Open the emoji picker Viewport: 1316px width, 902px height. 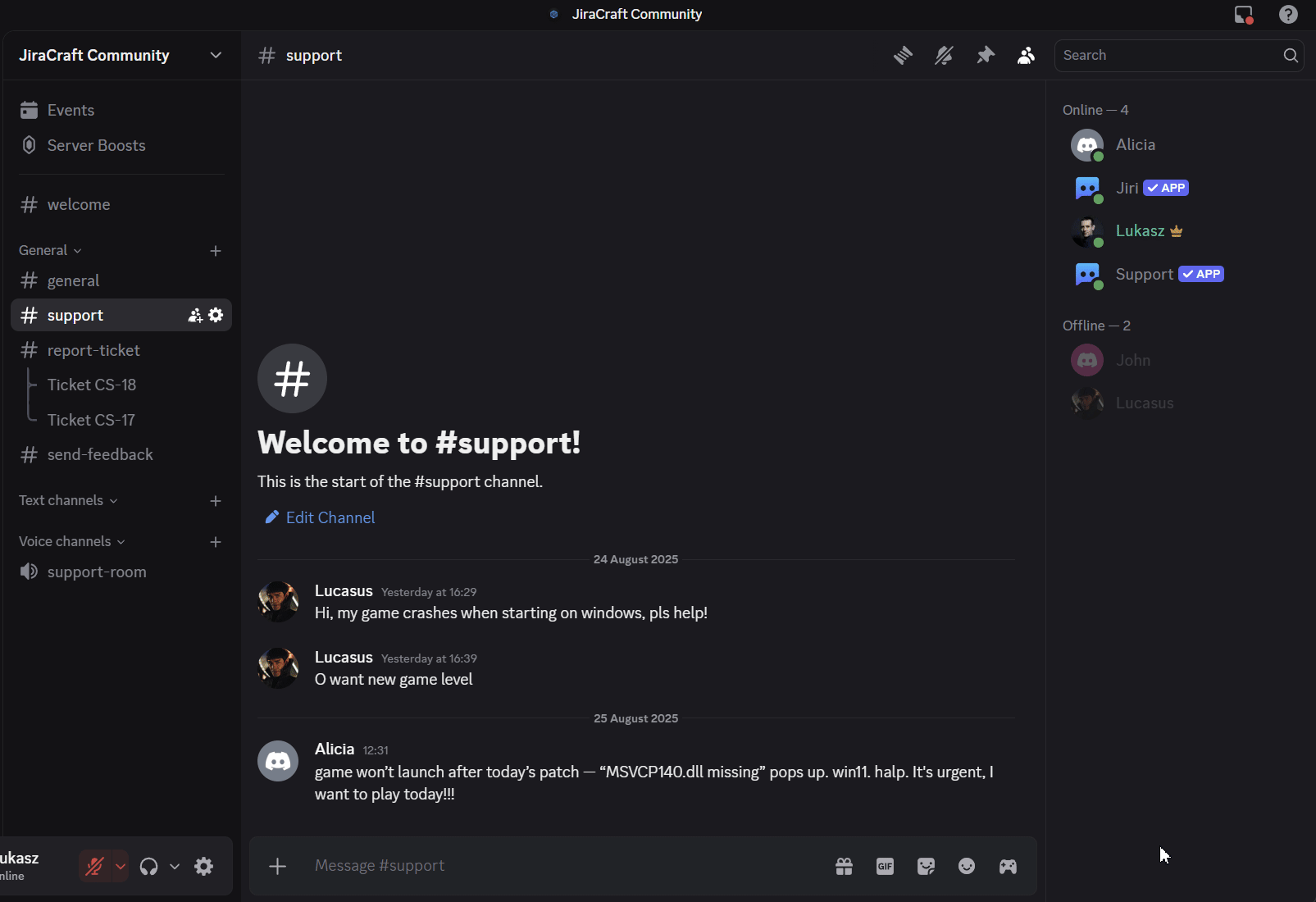click(967, 866)
